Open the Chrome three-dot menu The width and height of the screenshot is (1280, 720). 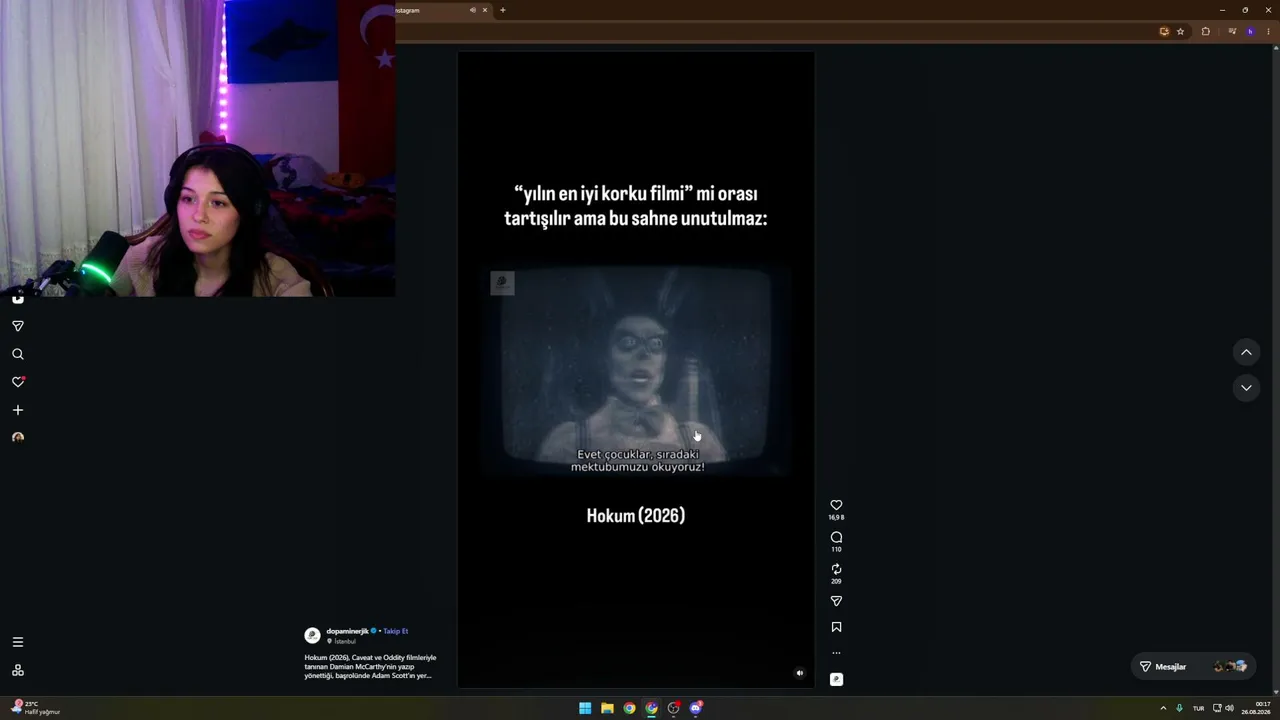point(1269,31)
